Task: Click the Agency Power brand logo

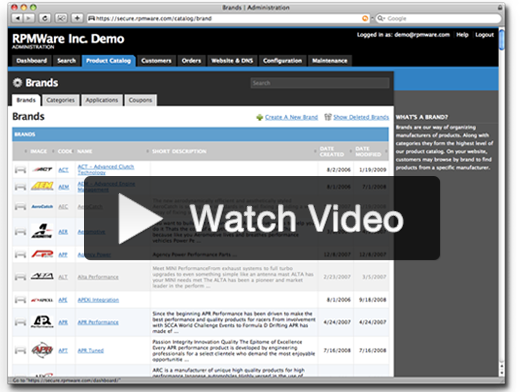Action: [42, 254]
